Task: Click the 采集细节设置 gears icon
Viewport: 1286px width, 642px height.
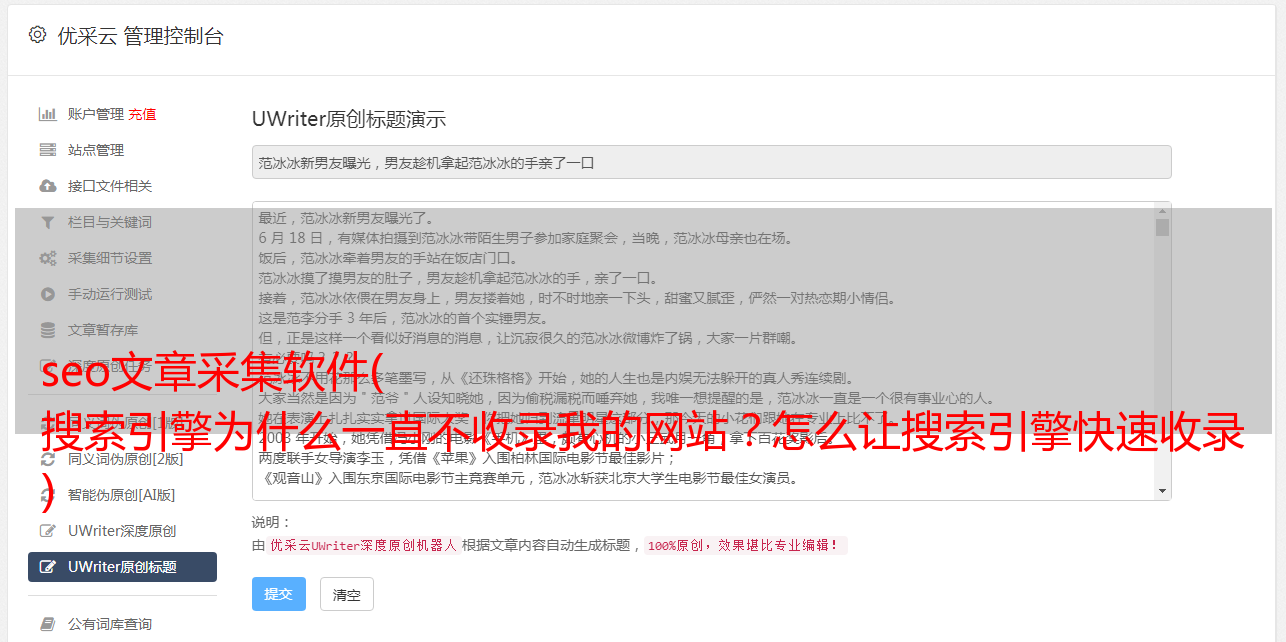Action: tap(47, 258)
